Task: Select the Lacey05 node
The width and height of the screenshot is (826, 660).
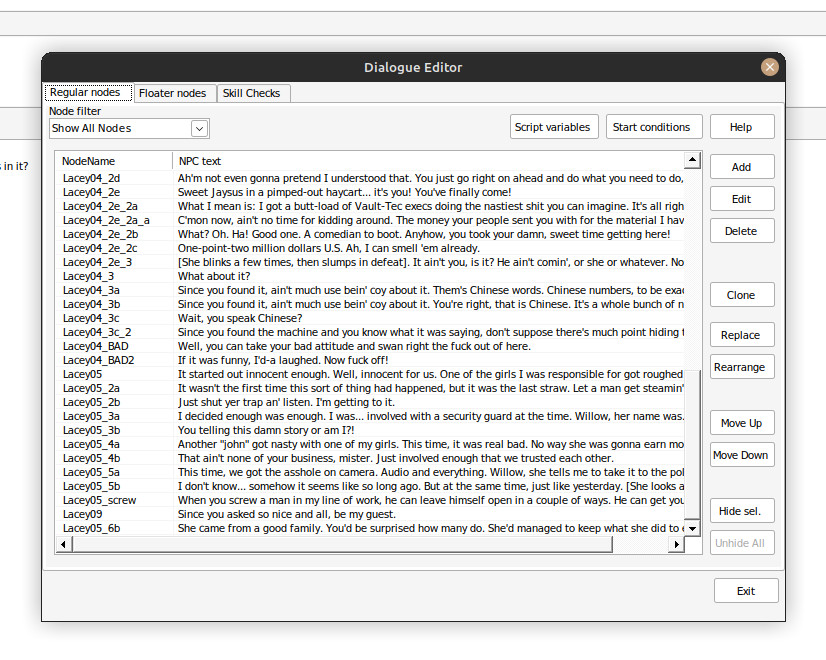Action: (370, 374)
